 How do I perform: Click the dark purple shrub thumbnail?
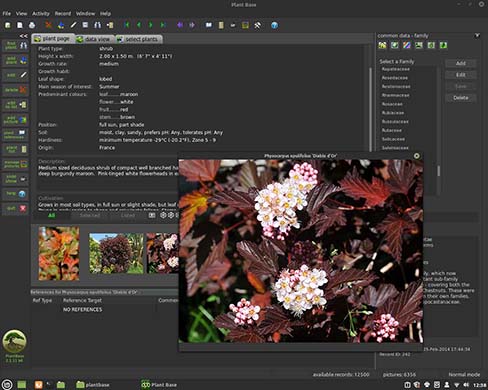[116, 253]
